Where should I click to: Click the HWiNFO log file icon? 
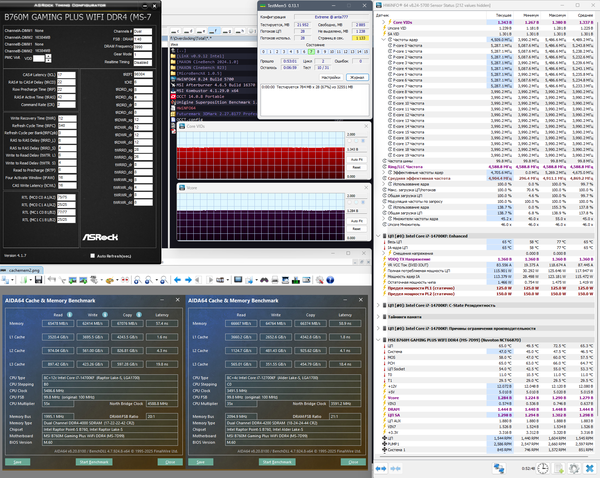[559, 468]
